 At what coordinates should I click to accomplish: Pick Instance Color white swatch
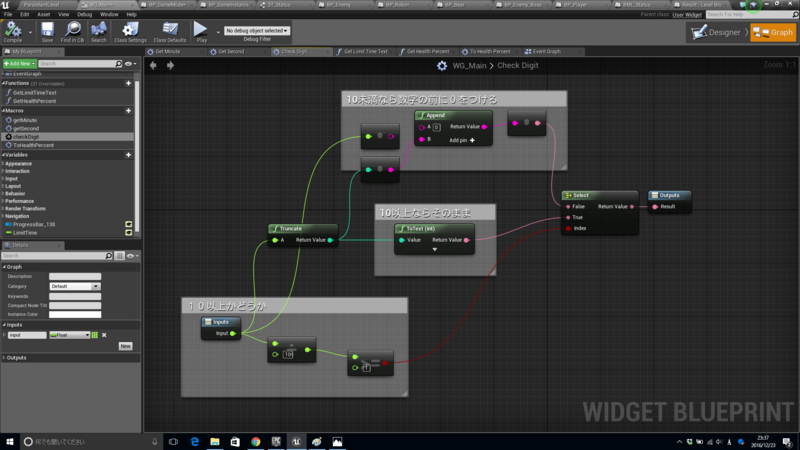click(x=75, y=315)
